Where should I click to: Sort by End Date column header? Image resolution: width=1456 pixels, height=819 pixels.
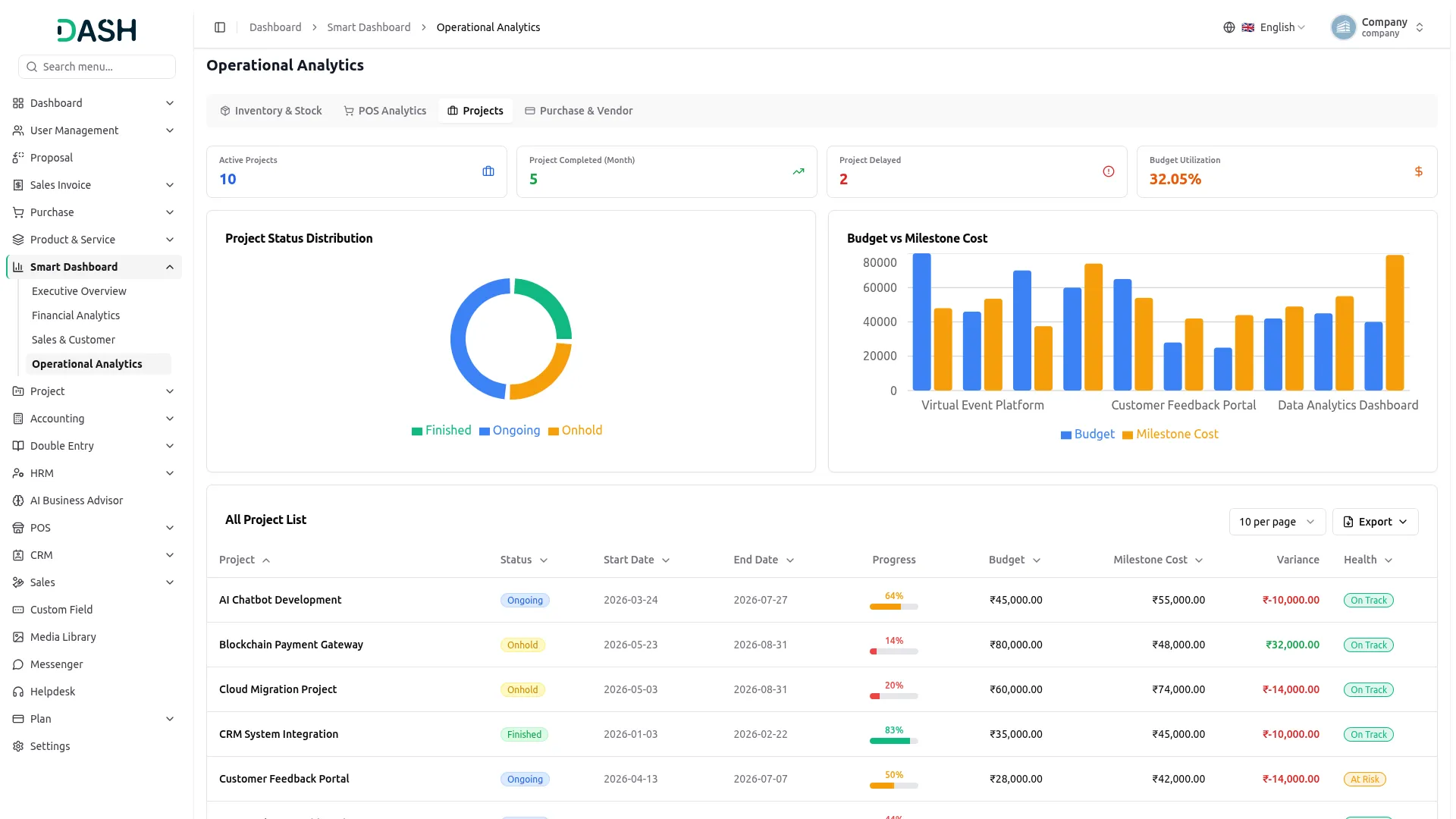click(x=764, y=560)
